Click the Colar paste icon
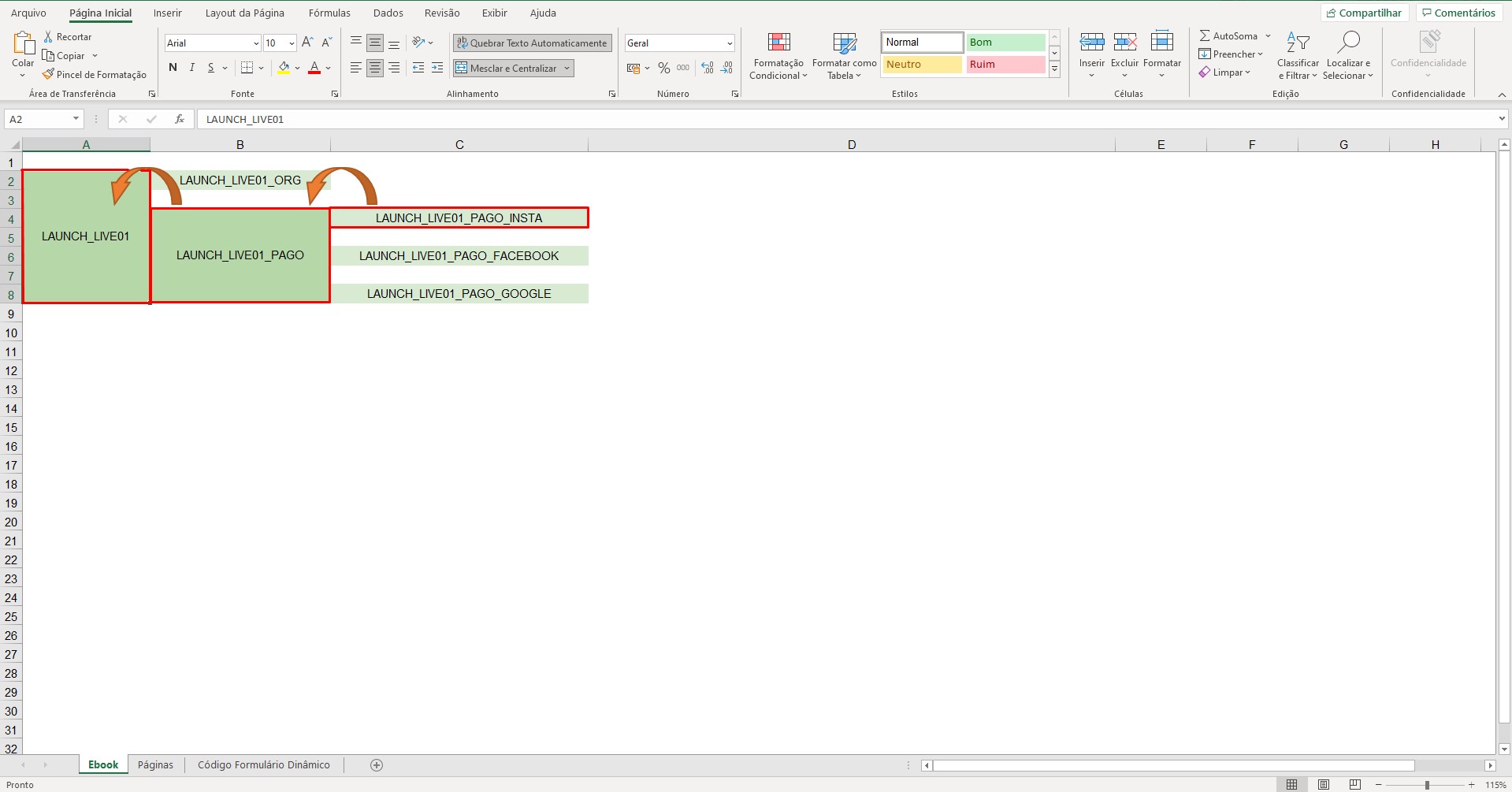 [x=24, y=43]
